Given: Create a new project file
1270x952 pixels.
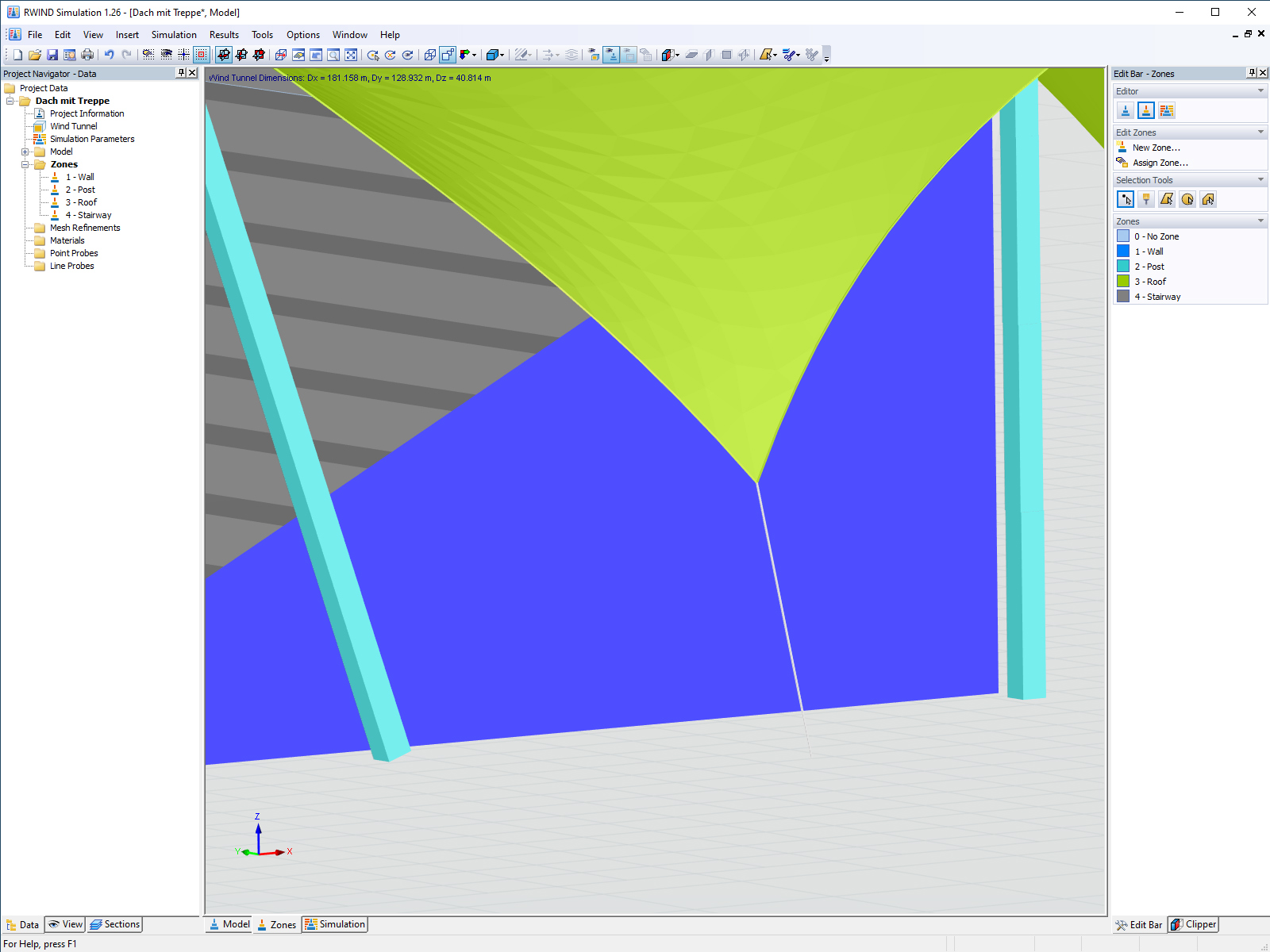Looking at the screenshot, I should pos(17,55).
